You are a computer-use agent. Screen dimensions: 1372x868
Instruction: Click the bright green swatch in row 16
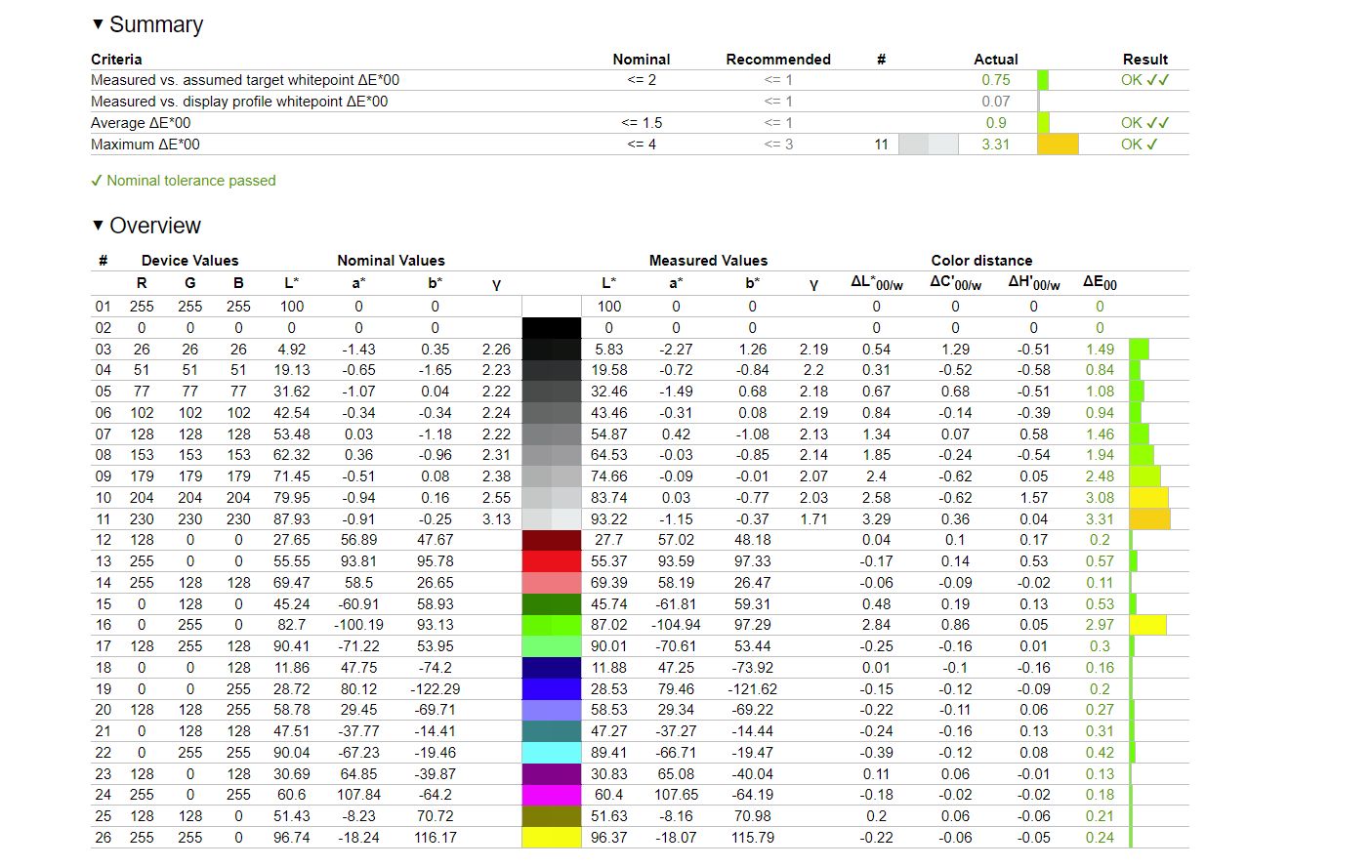(552, 625)
